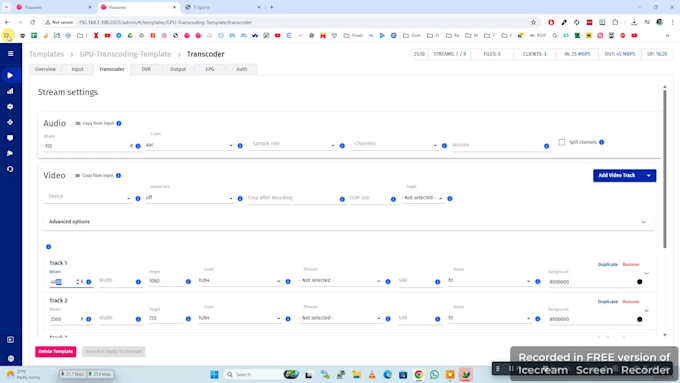
Task: Open the Device dropdown
Action: (88, 197)
